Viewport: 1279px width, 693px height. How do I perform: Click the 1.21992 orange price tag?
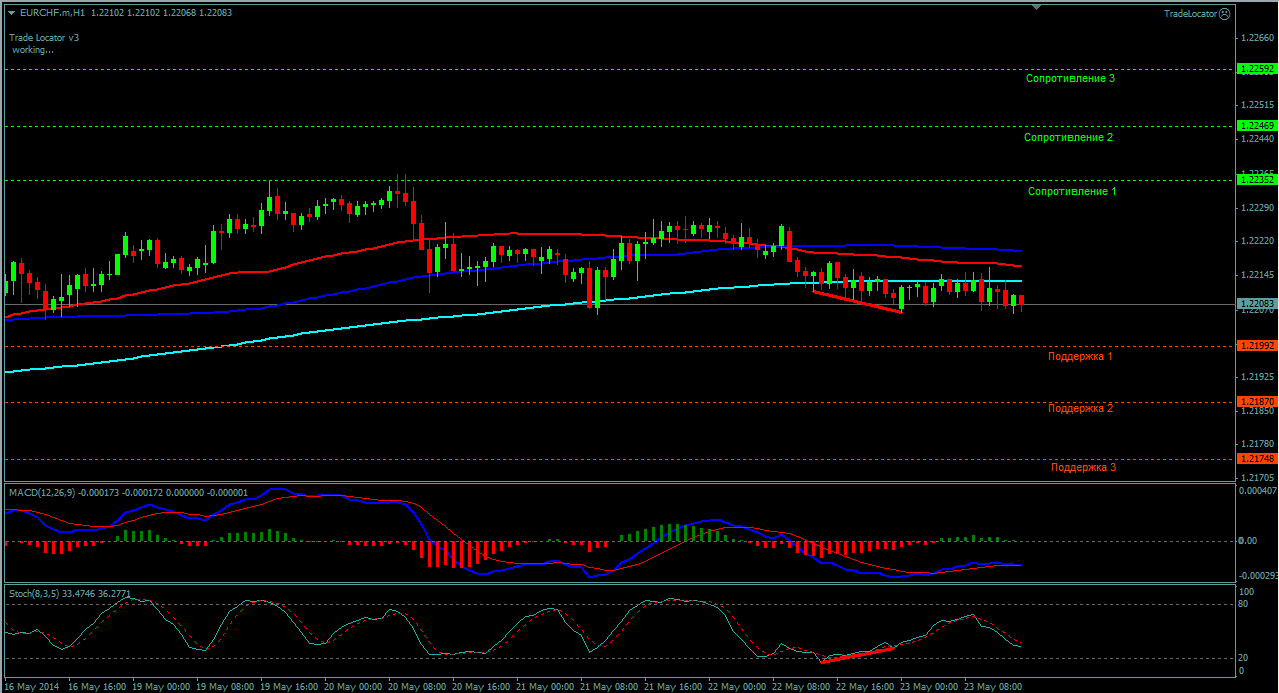(x=1256, y=345)
